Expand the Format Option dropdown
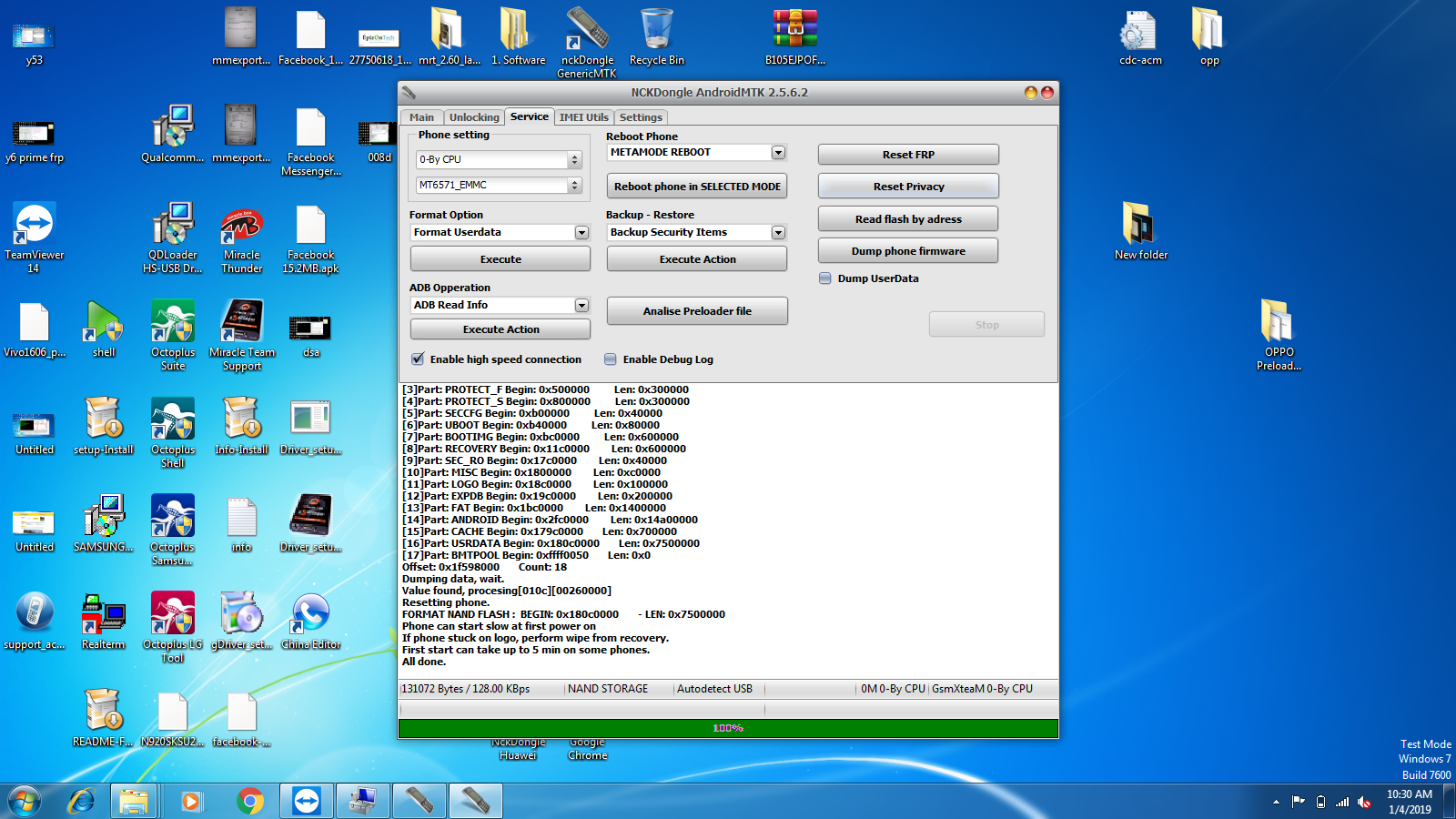This screenshot has width=1456, height=819. (581, 233)
